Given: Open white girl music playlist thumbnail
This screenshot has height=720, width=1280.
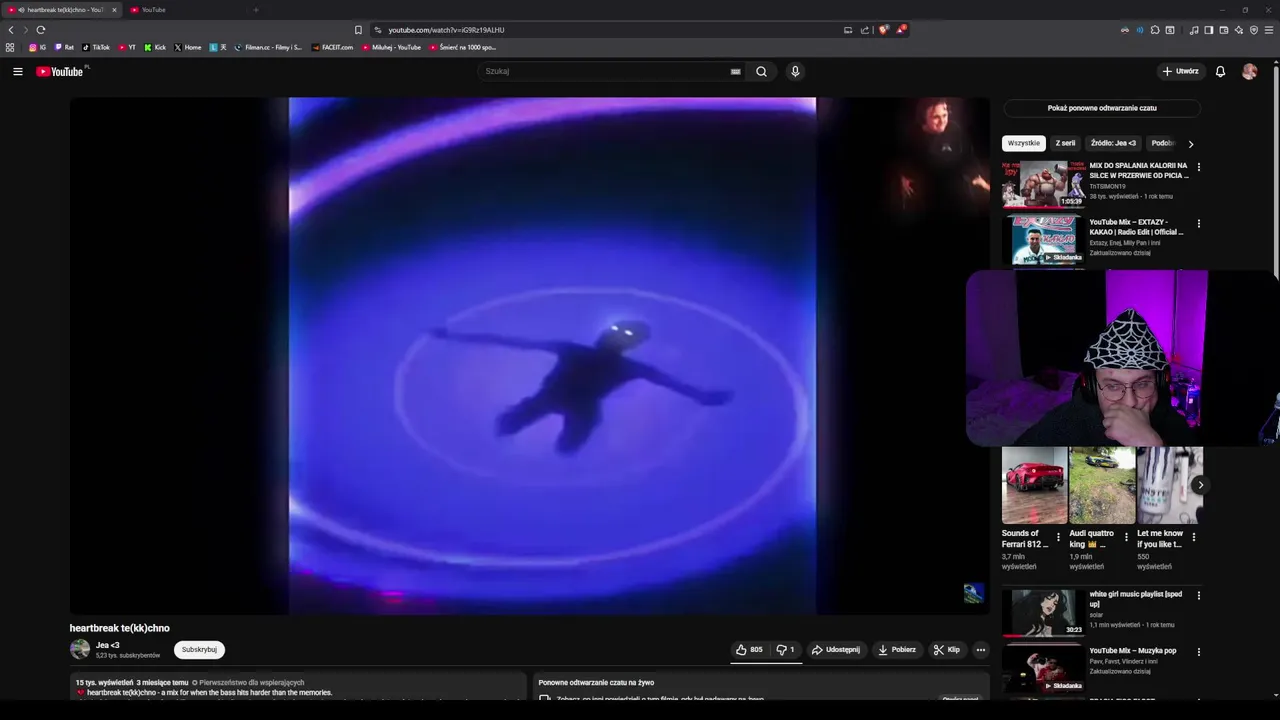Looking at the screenshot, I should click(x=1043, y=613).
